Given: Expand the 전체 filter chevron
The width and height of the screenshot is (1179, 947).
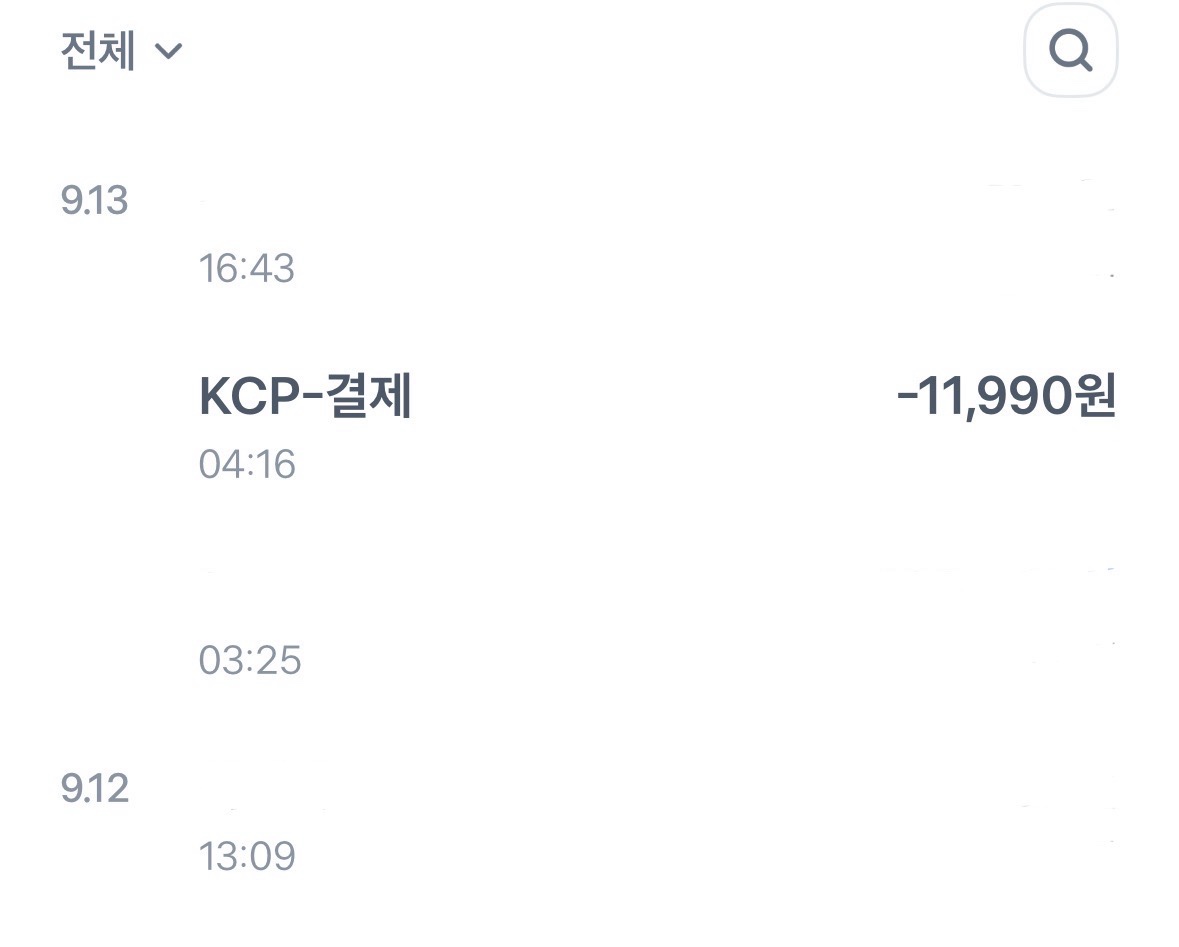Looking at the screenshot, I should [x=169, y=51].
